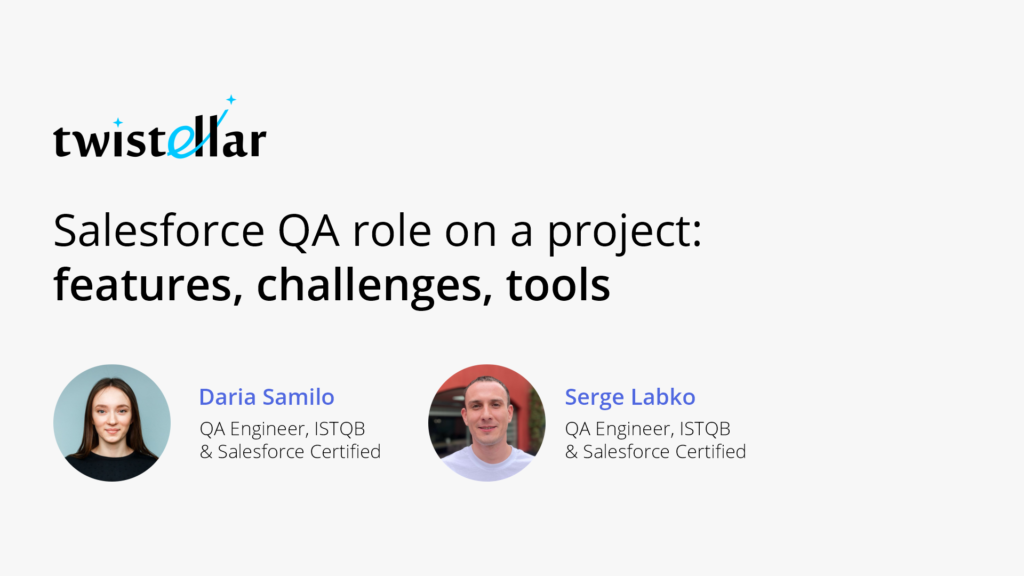Open Serge Labko's profile photo
The height and width of the screenshot is (576, 1024).
coord(487,423)
